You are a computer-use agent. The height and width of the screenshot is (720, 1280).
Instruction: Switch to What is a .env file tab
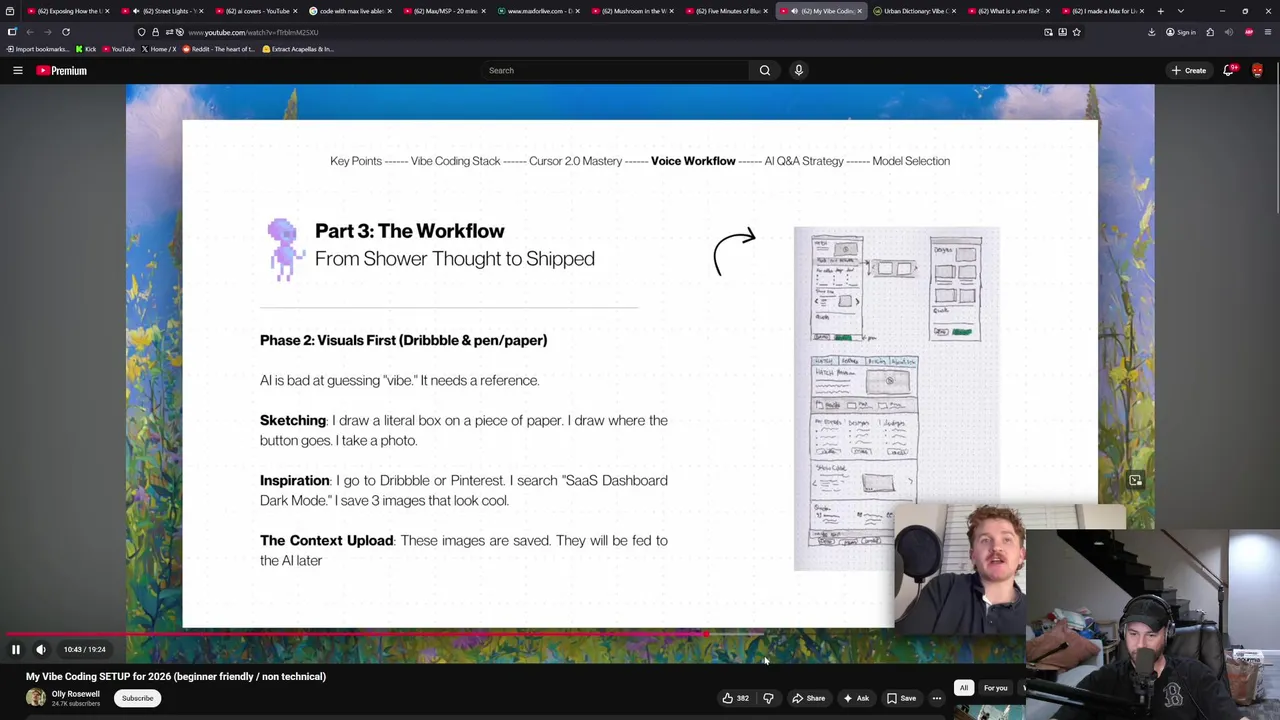(1008, 11)
